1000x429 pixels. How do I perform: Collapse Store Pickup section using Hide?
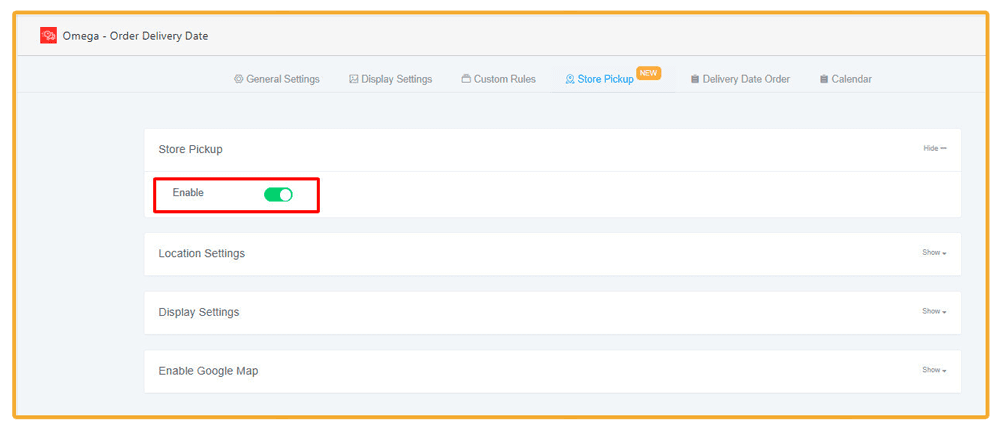tap(934, 149)
